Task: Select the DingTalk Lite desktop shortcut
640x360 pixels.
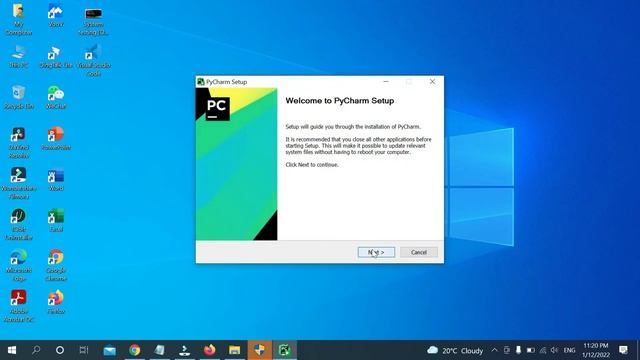Action: coord(56,57)
